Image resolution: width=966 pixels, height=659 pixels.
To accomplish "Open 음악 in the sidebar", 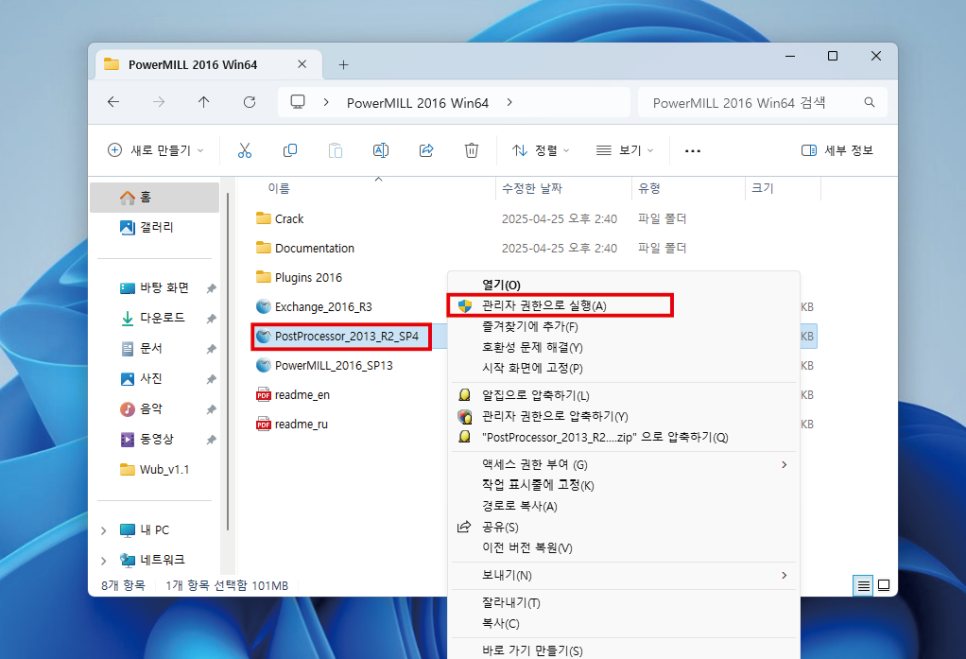I will (155, 409).
